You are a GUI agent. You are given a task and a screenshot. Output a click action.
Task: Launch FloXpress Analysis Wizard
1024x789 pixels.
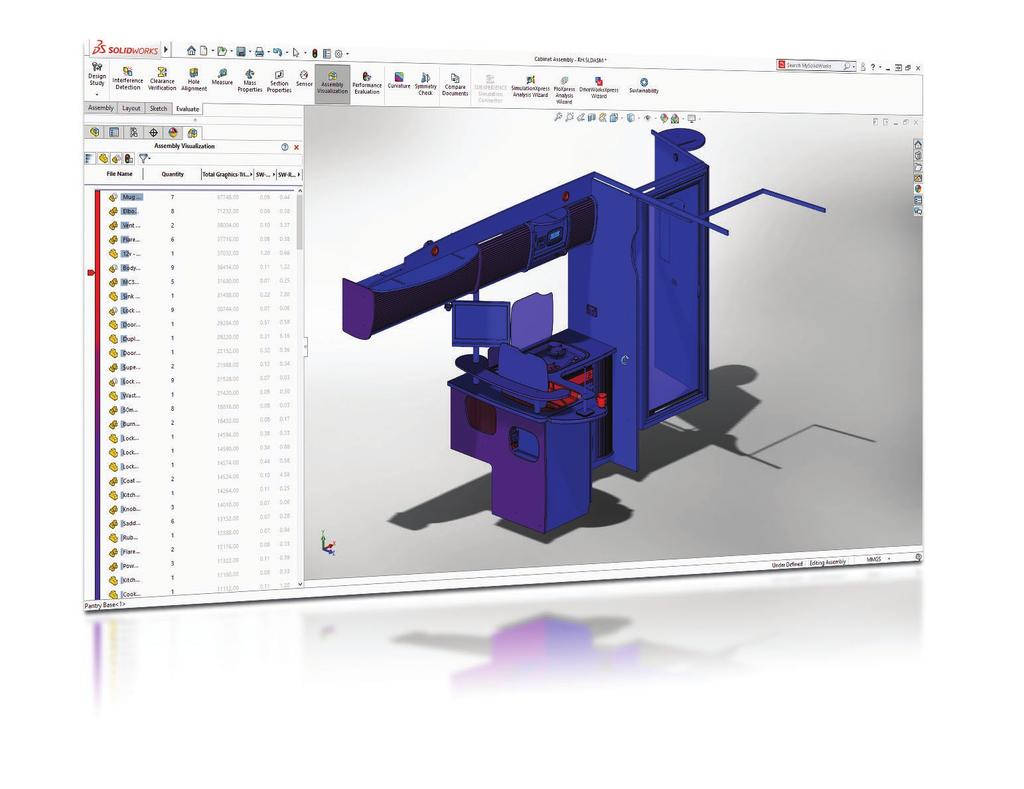[564, 90]
